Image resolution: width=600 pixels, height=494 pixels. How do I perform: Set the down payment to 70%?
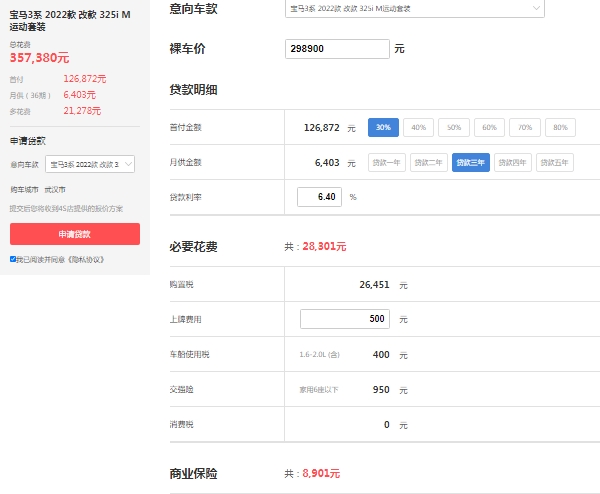(x=524, y=128)
